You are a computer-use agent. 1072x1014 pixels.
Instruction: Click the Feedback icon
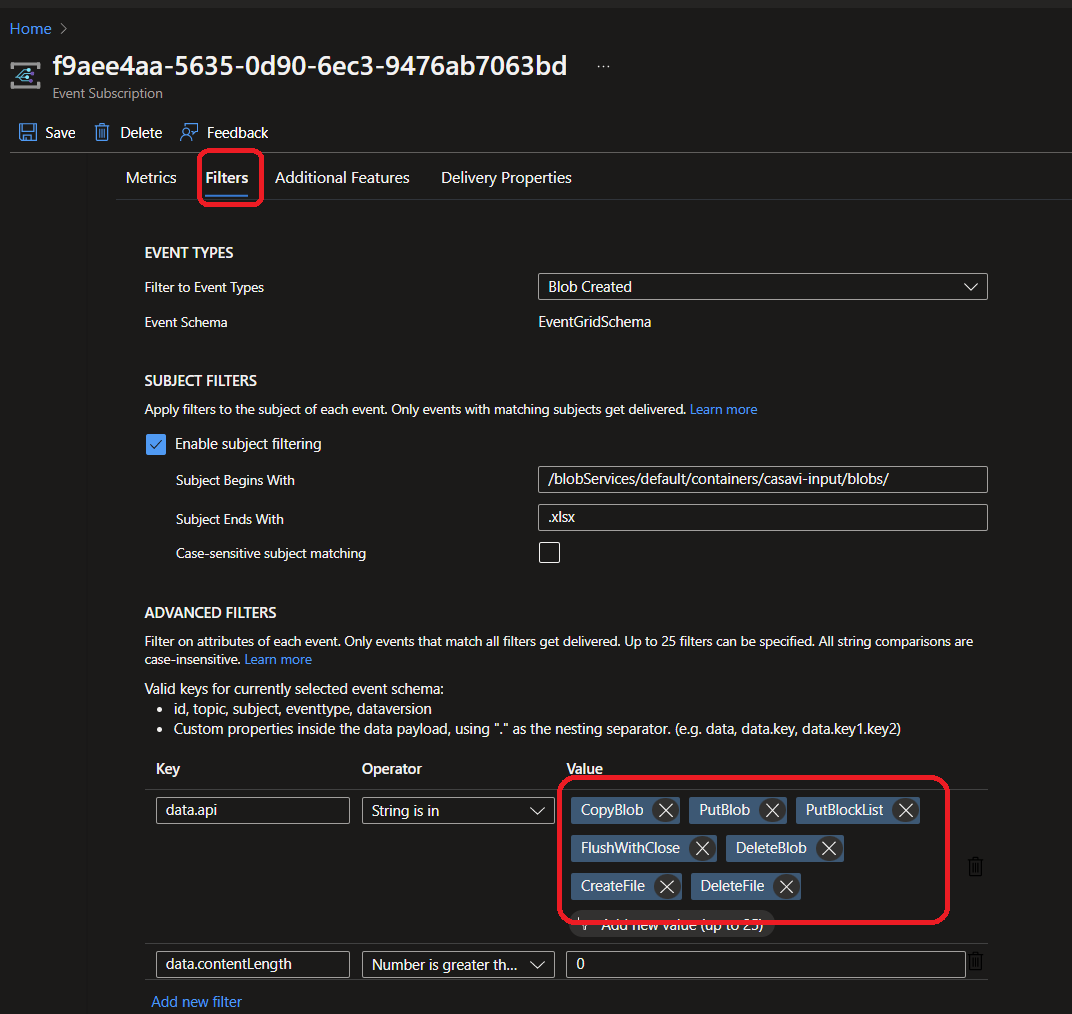(x=189, y=131)
